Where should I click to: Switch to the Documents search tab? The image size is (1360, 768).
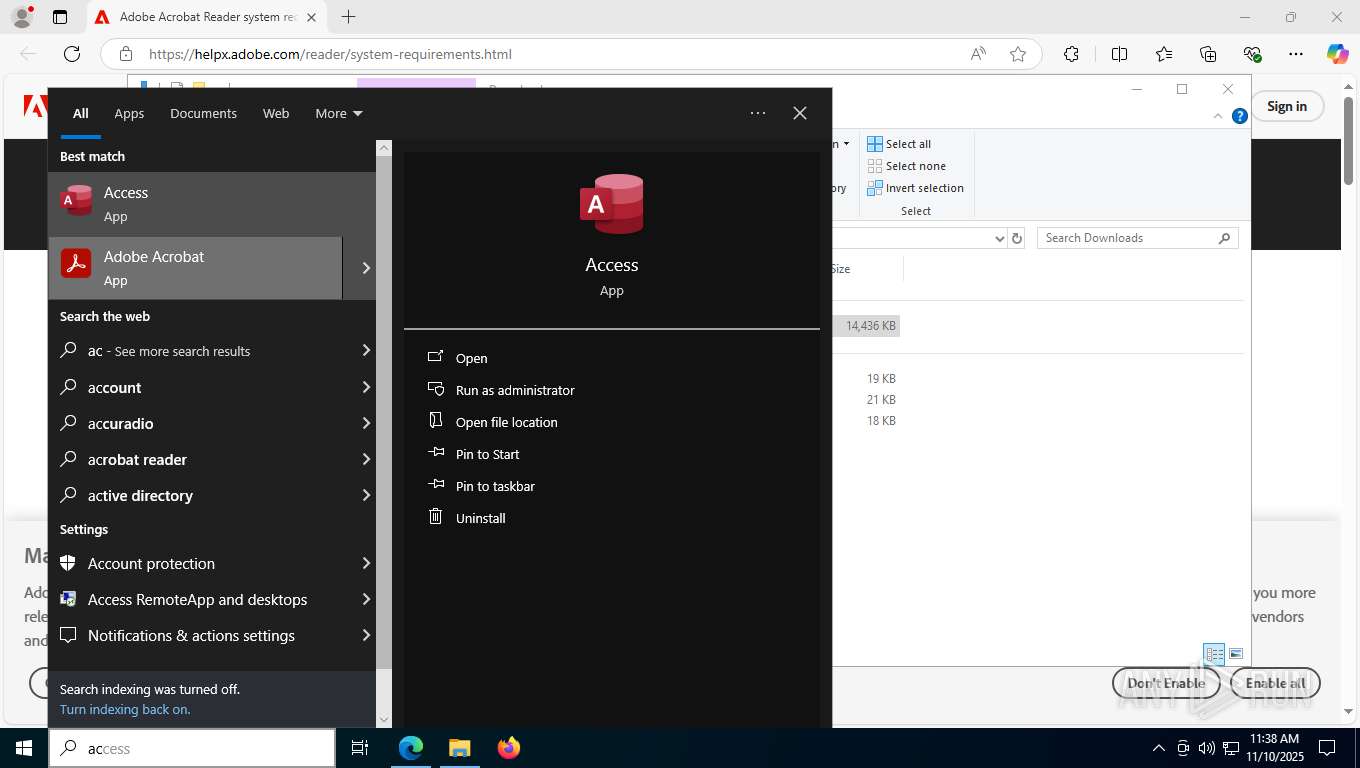(203, 113)
